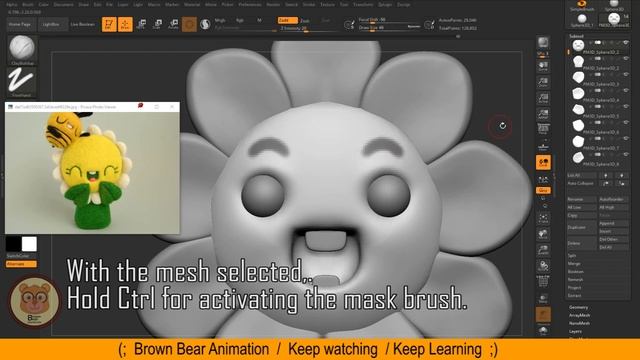Click the reference photo in the viewer window
The image size is (640, 360).
[92, 172]
